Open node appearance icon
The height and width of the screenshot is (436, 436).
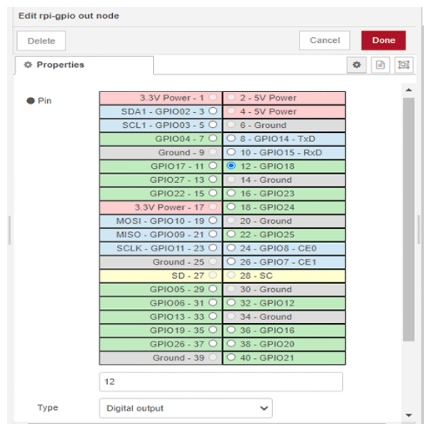coord(404,65)
